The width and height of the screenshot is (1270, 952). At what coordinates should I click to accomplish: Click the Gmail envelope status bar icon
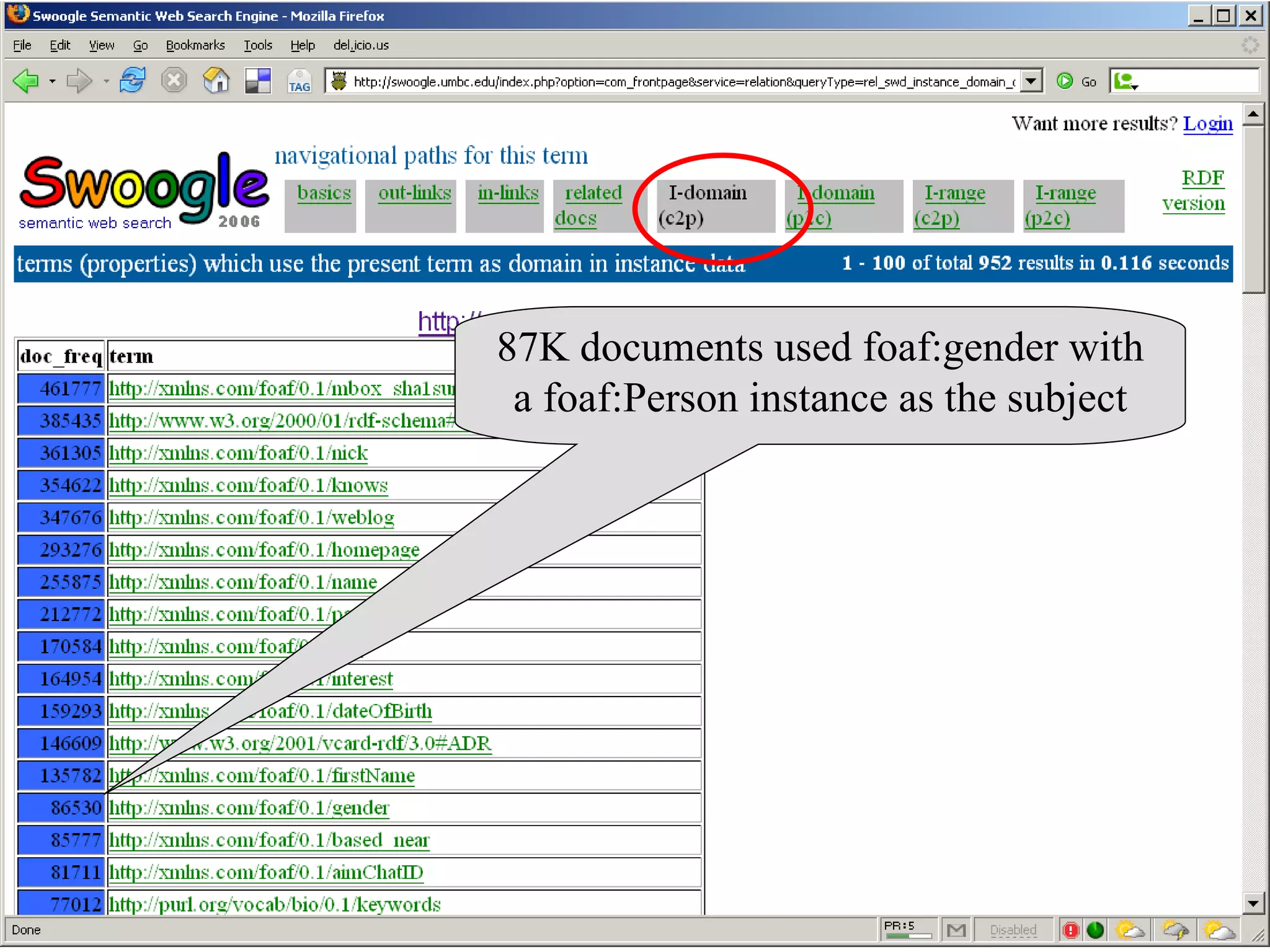(x=956, y=930)
